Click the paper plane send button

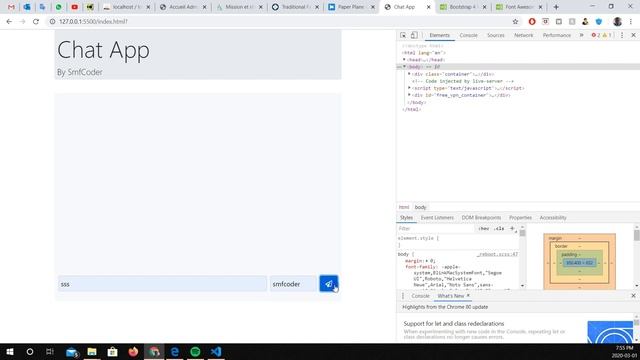329,284
